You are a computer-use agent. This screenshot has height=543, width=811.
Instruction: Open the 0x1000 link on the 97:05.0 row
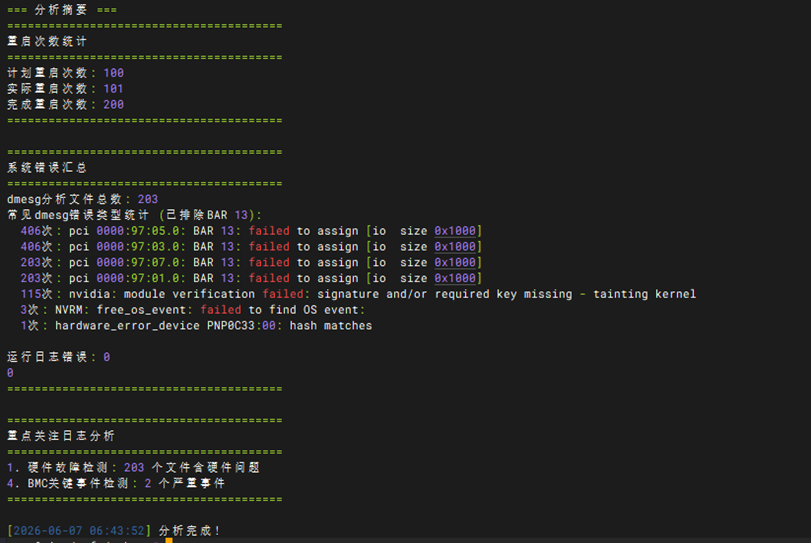[x=455, y=231]
